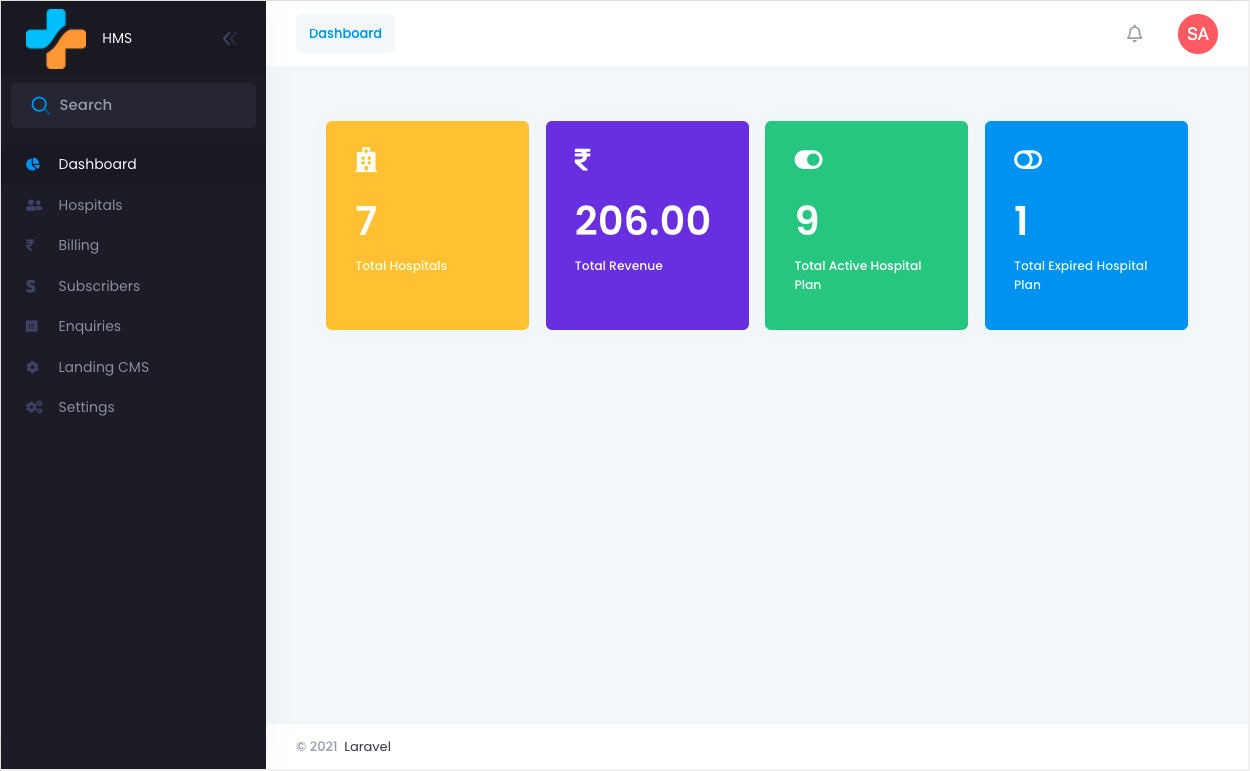This screenshot has width=1250, height=771.
Task: Click the Laravel footer link
Action: (366, 746)
